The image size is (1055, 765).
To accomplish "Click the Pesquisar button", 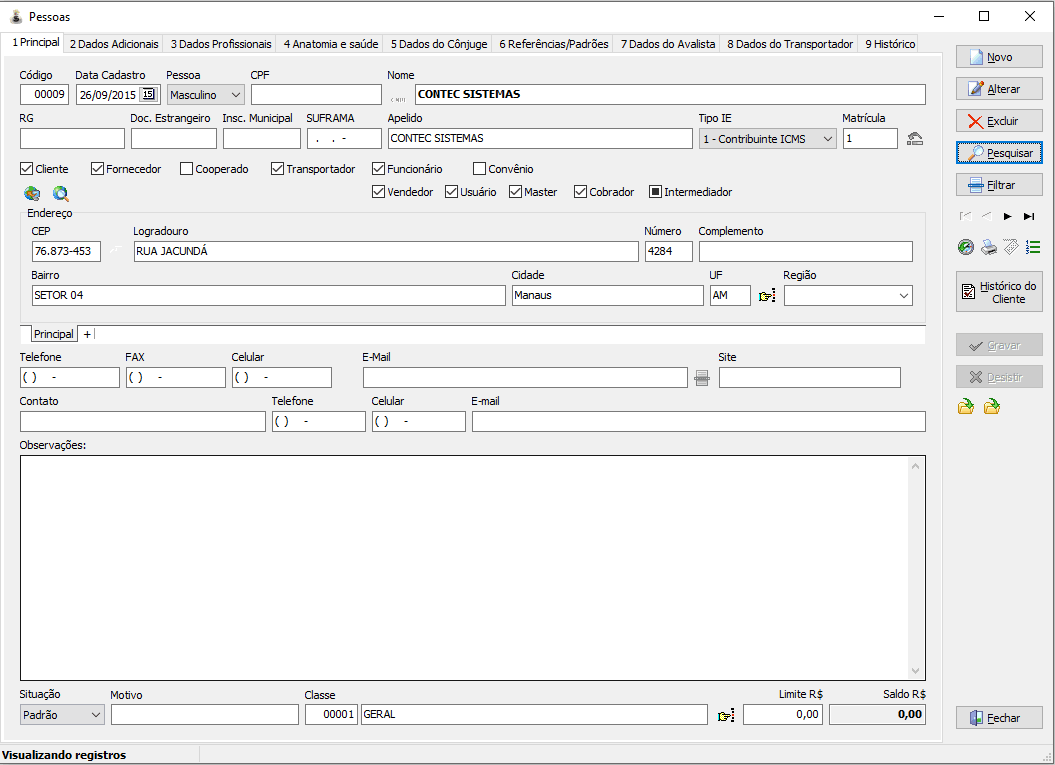I will point(999,153).
